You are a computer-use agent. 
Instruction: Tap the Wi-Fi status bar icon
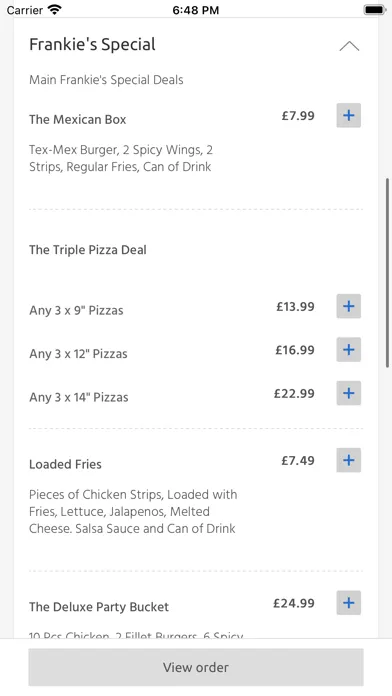(55, 9)
